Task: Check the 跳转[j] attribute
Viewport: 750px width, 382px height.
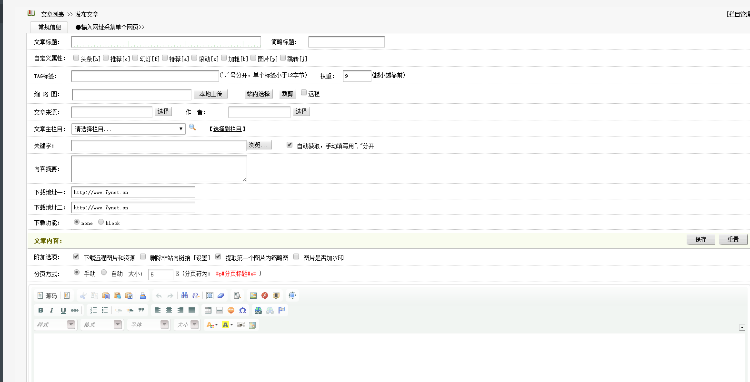Action: click(283, 58)
